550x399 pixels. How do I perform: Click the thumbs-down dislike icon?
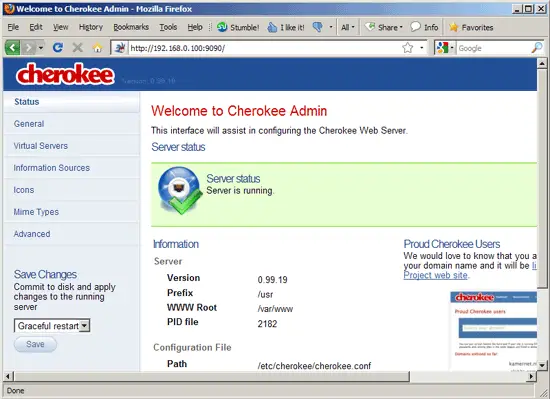tap(318, 27)
